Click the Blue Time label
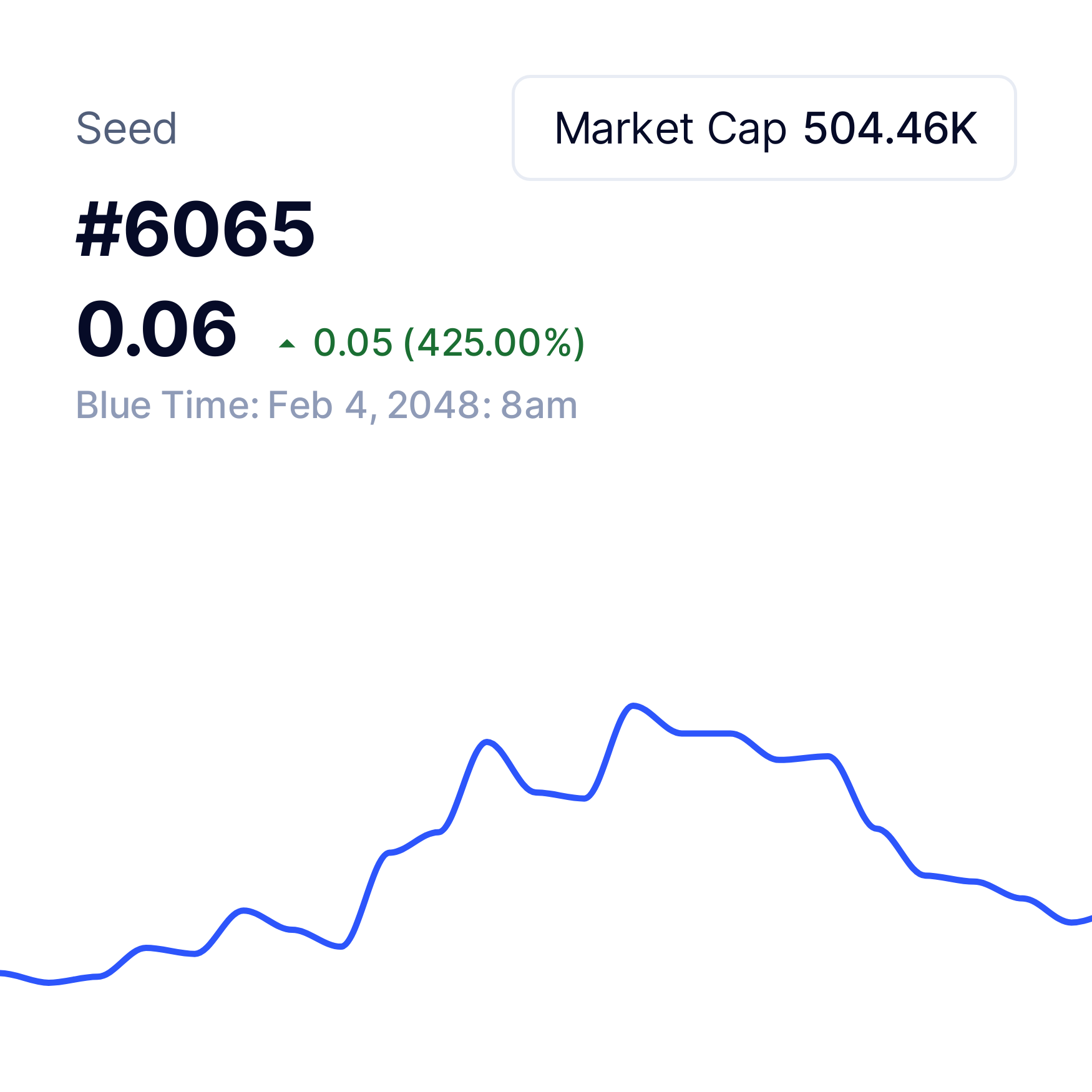 [167, 405]
